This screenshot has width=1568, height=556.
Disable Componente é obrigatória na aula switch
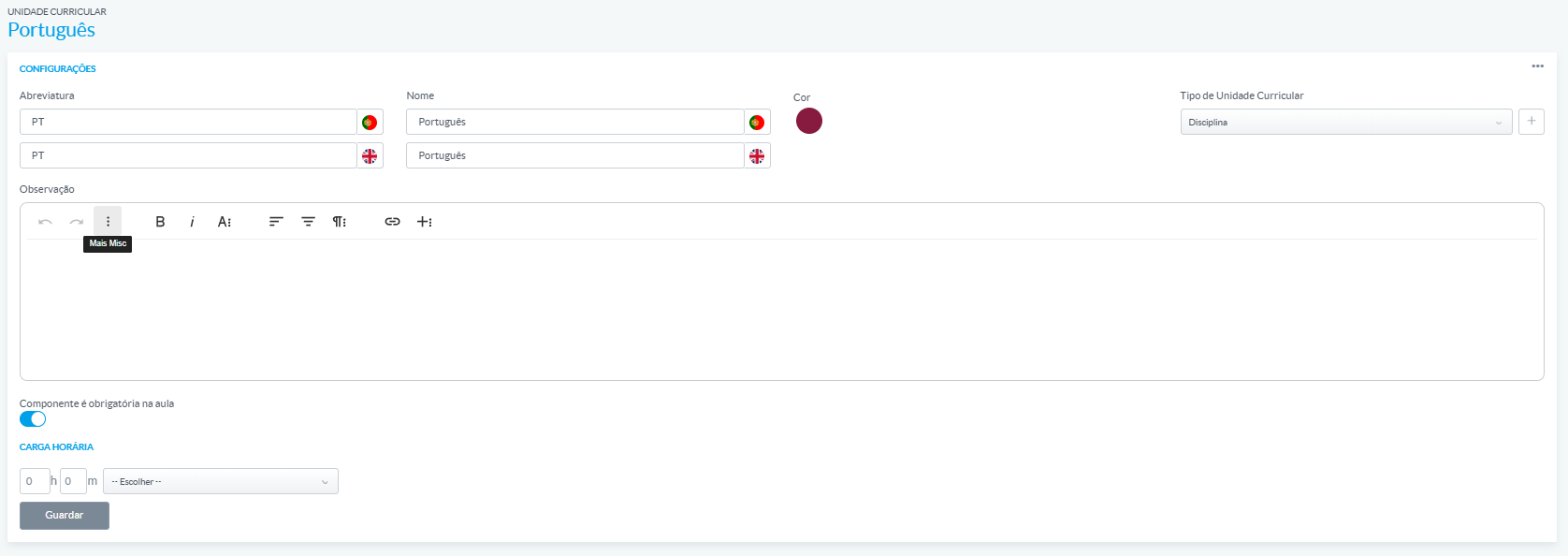(33, 419)
